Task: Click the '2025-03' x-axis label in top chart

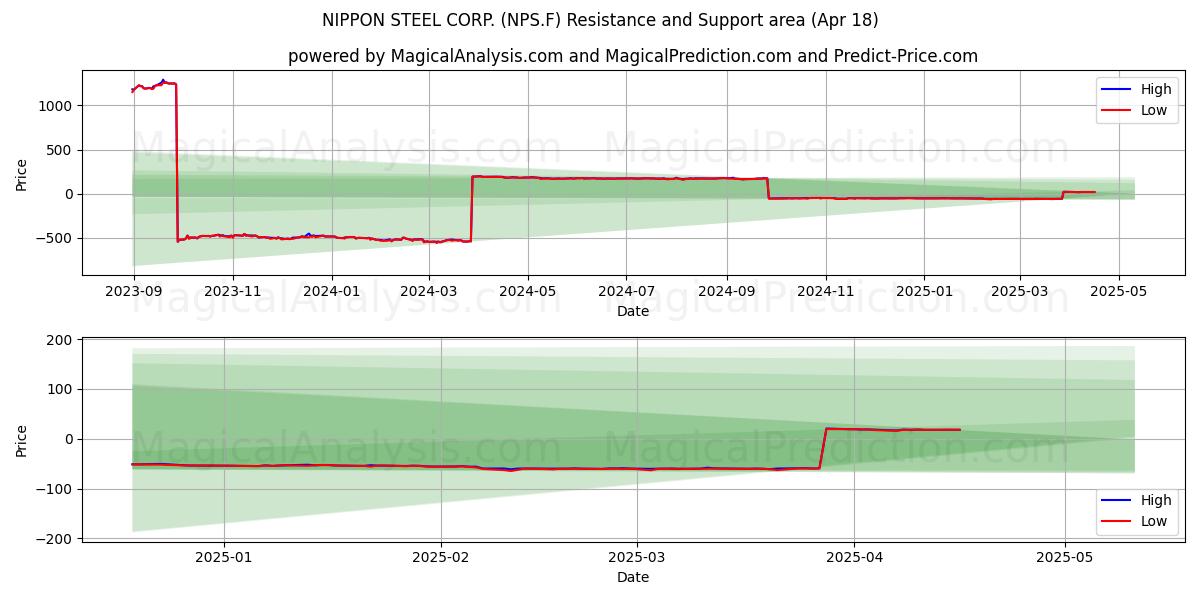Action: (1020, 292)
